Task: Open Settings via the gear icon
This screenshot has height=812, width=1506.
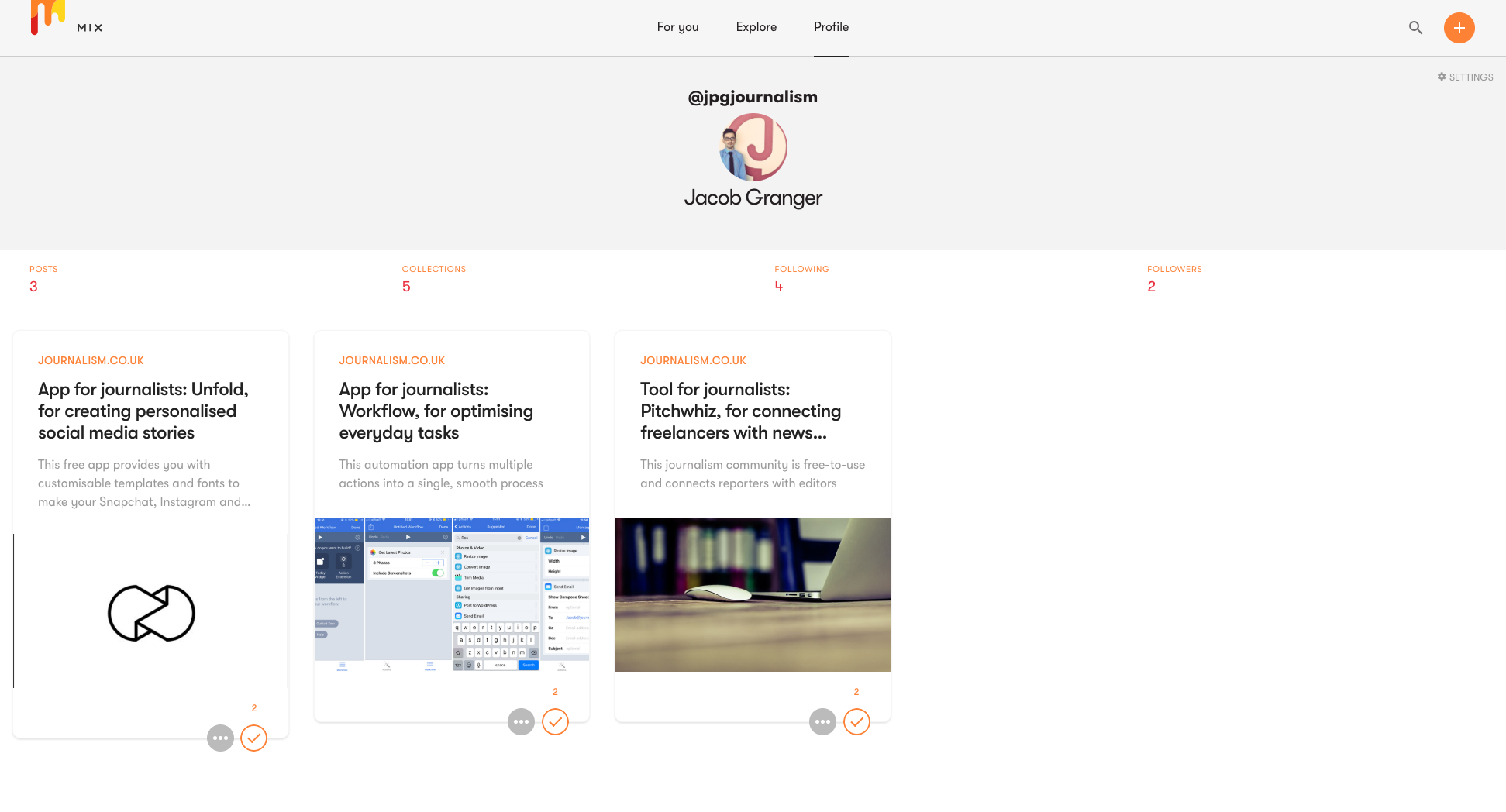Action: [1465, 77]
